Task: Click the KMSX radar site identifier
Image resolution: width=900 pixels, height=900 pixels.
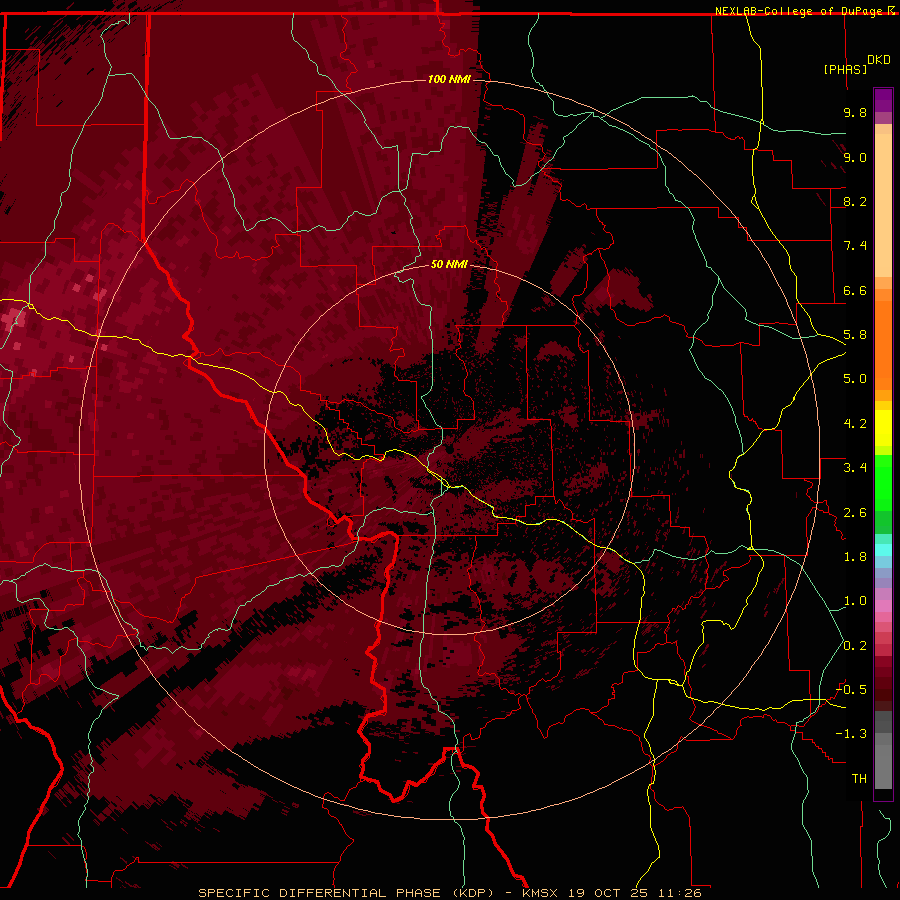Action: [x=540, y=893]
